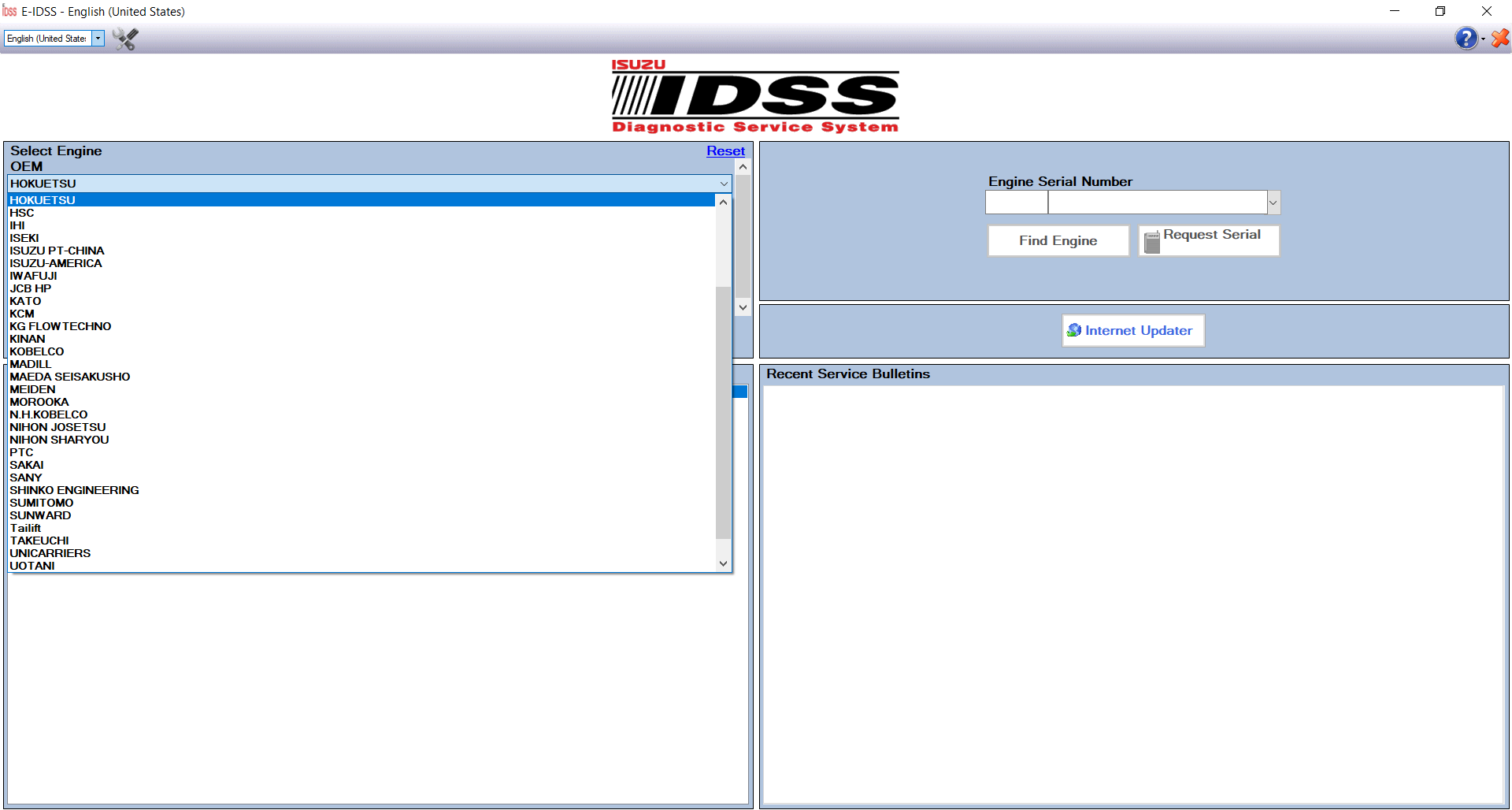This screenshot has width=1512, height=810.
Task: Click Select Engine panel scroll down arrow
Action: pyautogui.click(x=743, y=308)
